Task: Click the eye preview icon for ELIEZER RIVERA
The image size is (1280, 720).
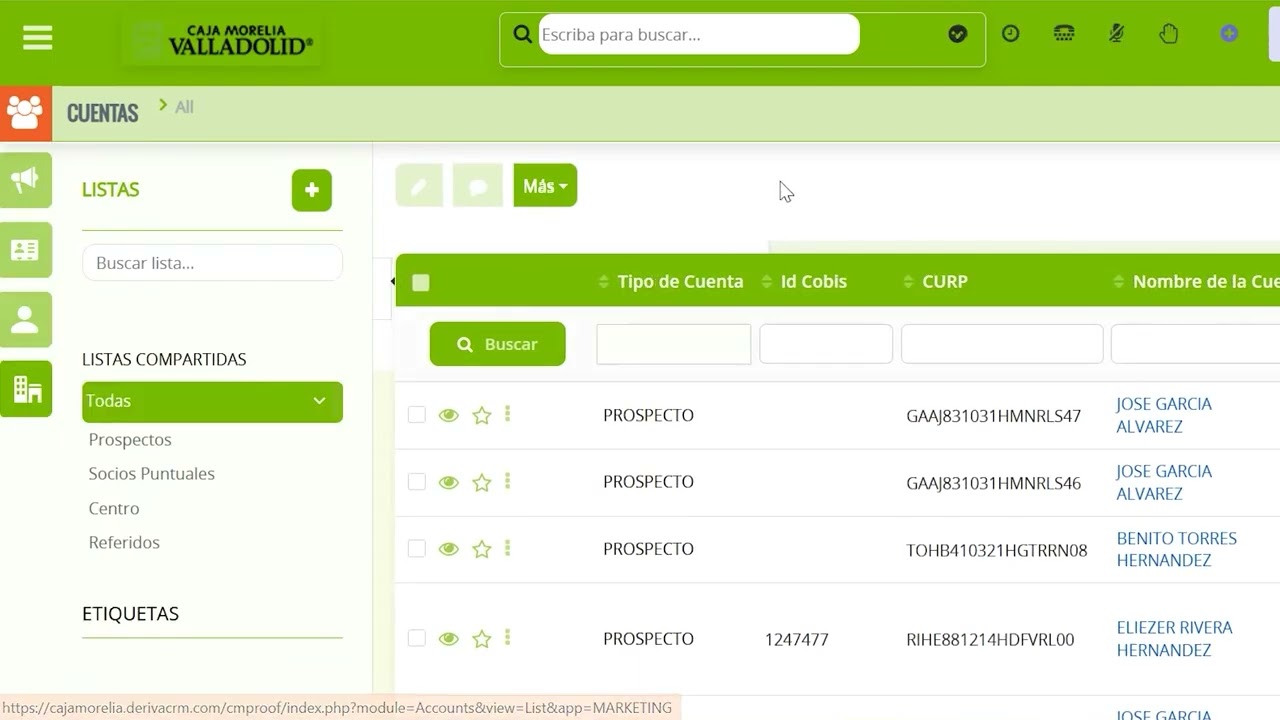Action: [x=449, y=639]
